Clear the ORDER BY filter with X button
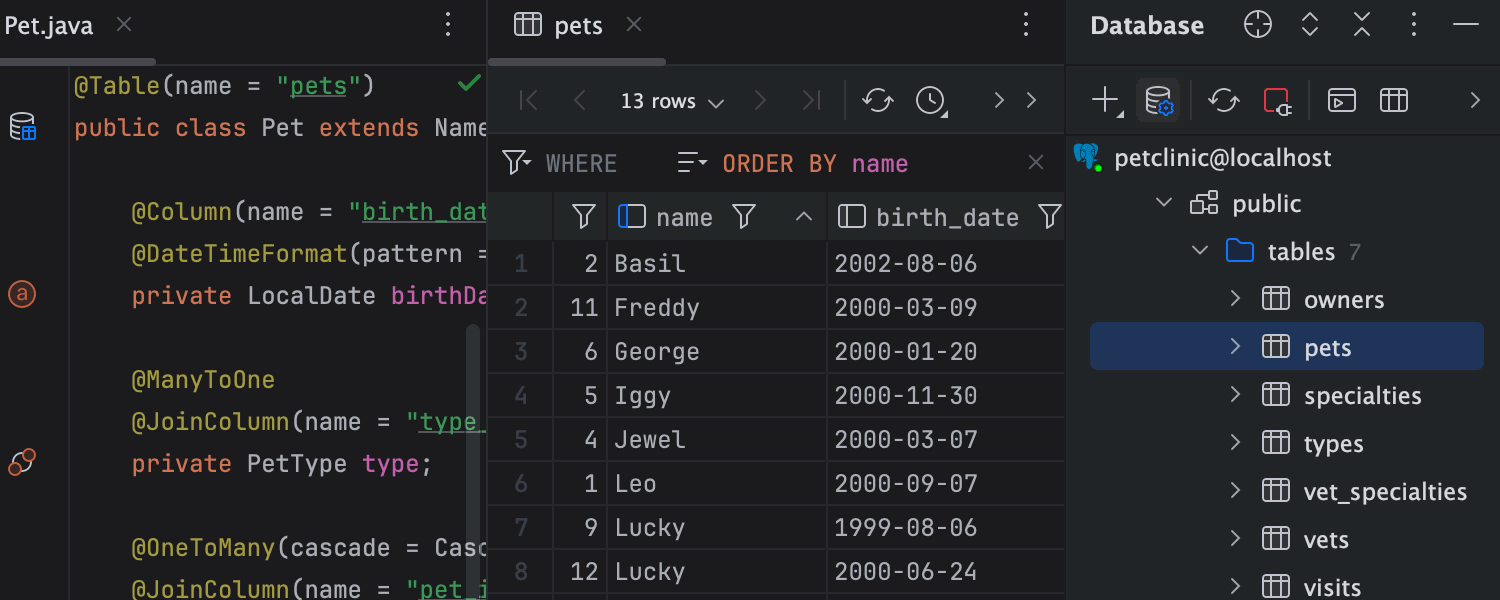1500x600 pixels. point(1036,163)
